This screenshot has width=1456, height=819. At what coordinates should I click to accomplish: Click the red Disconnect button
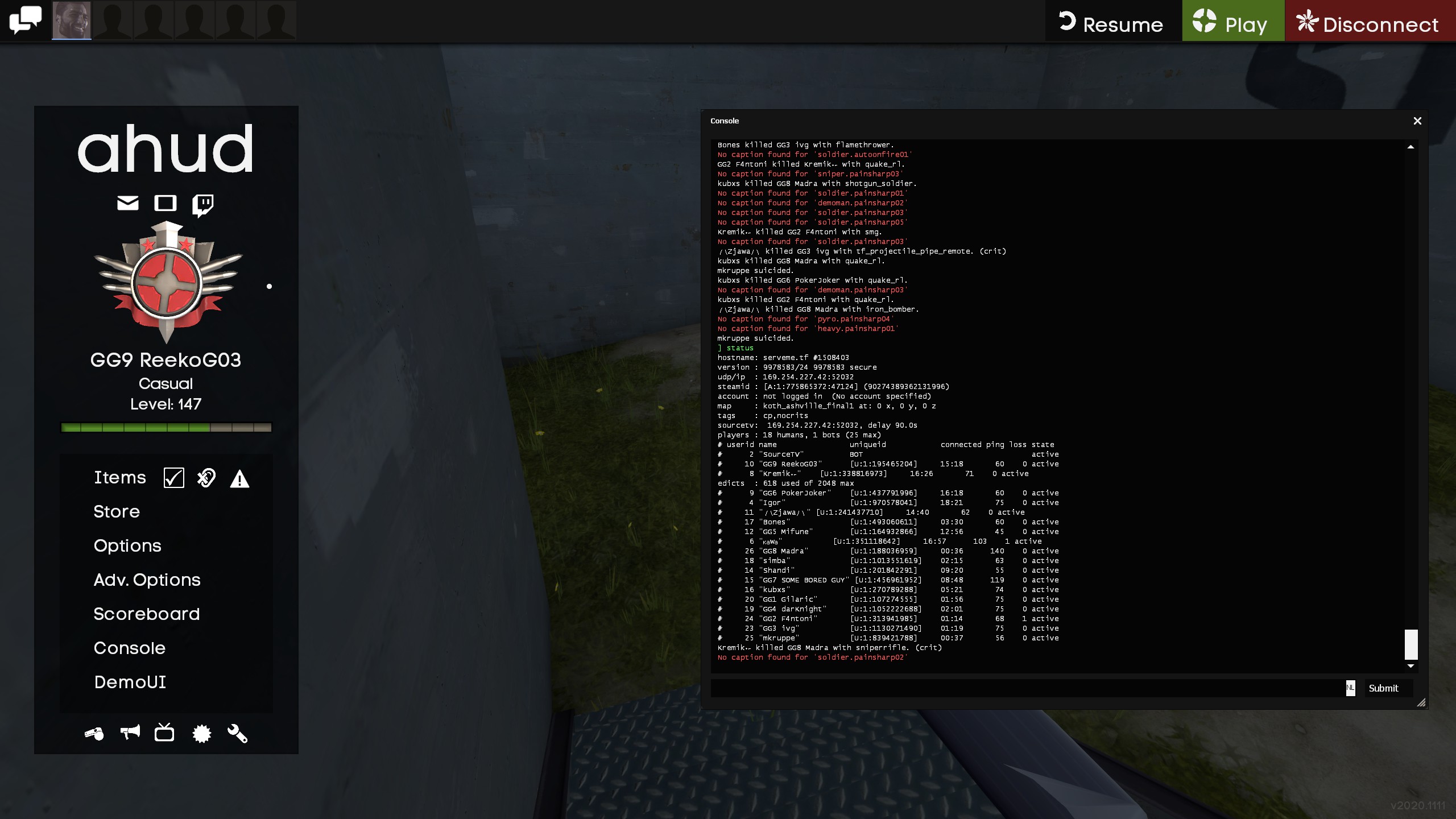1370,21
